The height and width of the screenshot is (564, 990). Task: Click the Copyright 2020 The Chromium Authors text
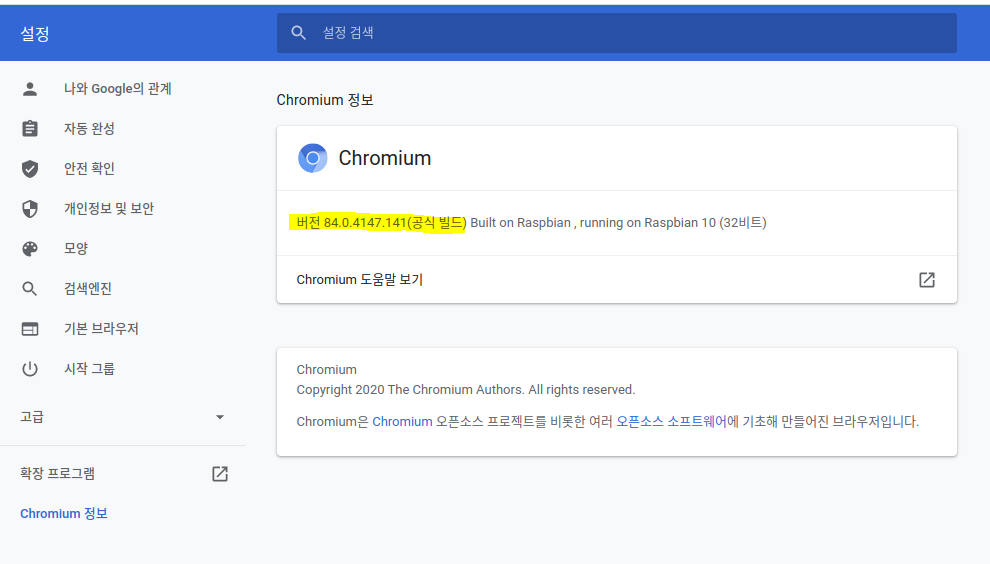466,390
